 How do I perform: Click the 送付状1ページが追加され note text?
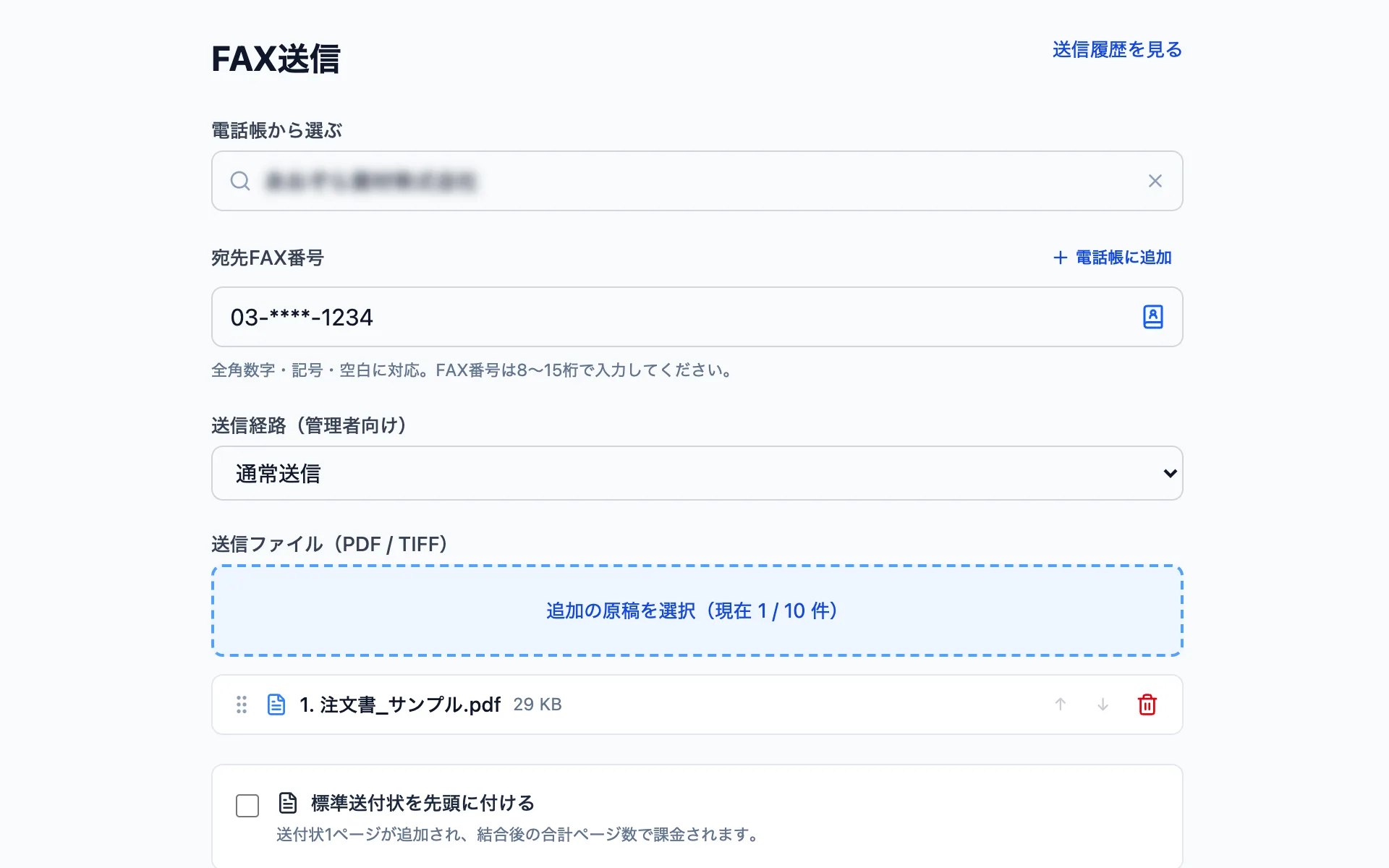(519, 835)
